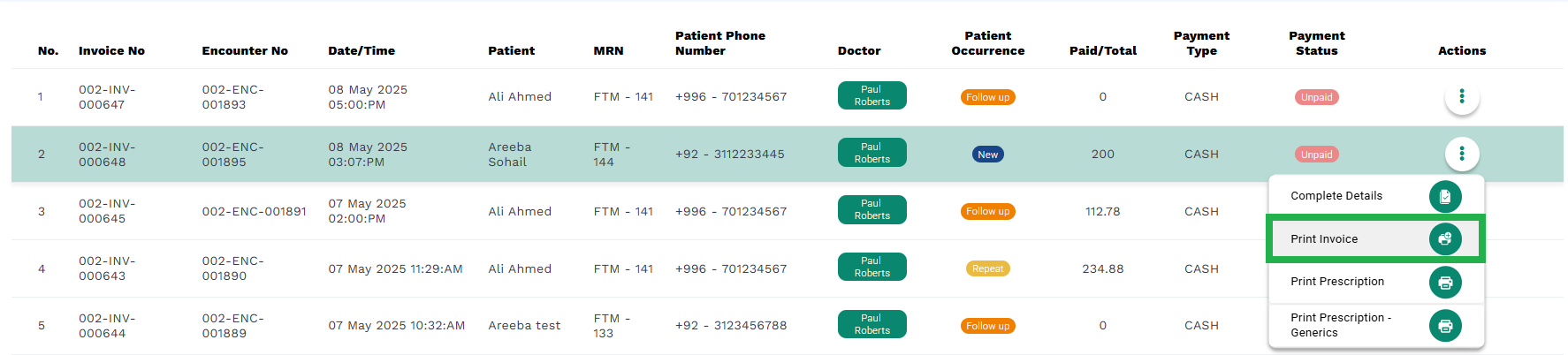Click the Print Invoice round icon
Image resolution: width=1568 pixels, height=355 pixels.
pos(1445,238)
